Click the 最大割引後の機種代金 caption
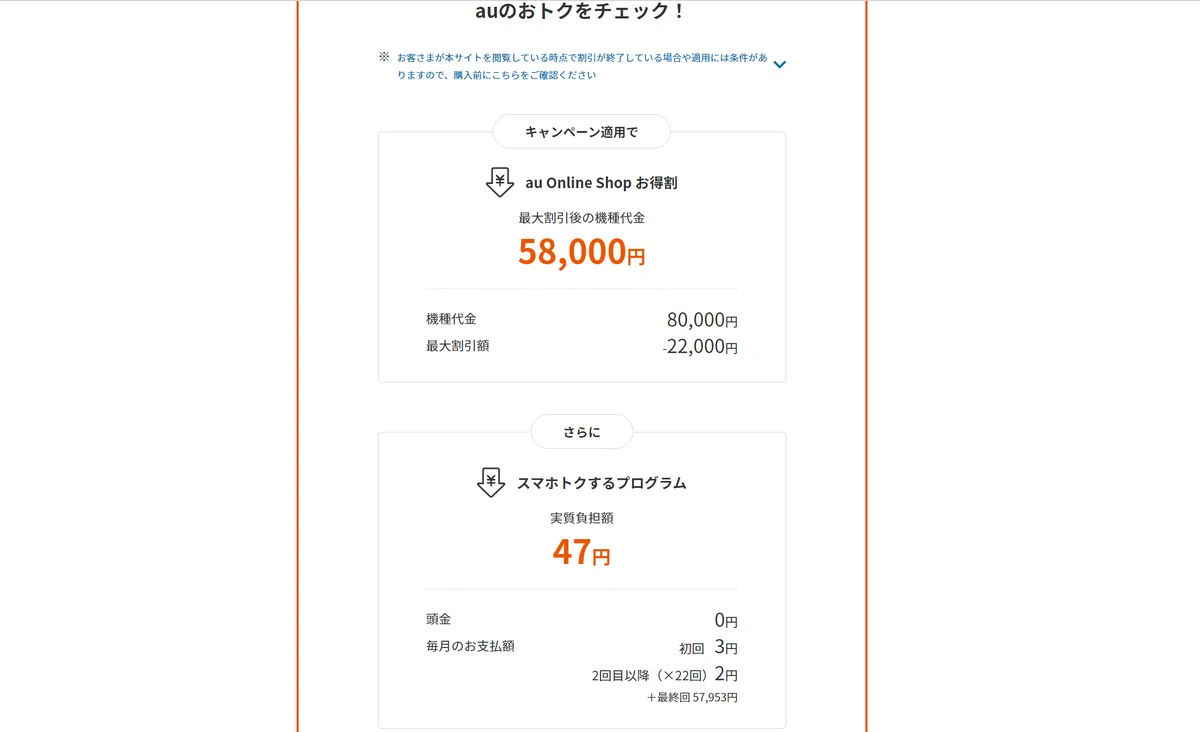 click(581, 218)
